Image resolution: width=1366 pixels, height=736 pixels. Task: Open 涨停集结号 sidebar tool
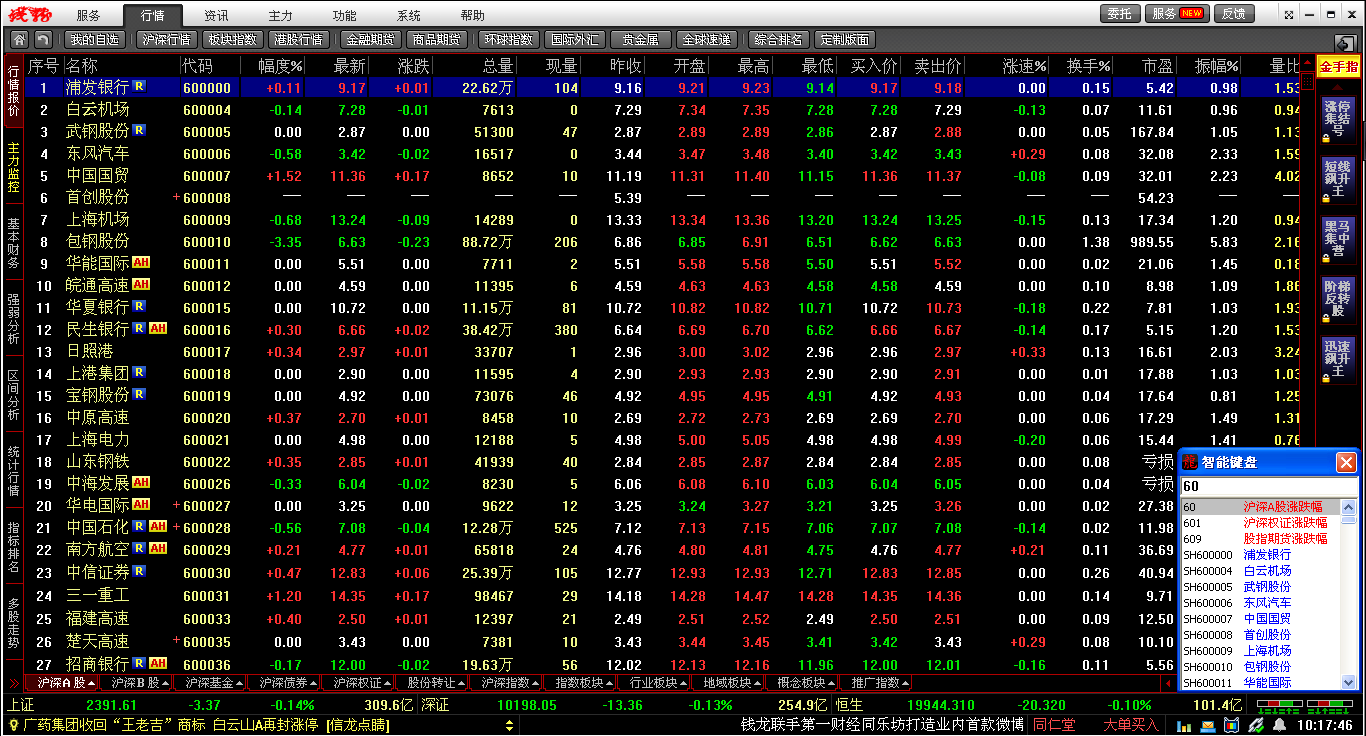pyautogui.click(x=1338, y=121)
